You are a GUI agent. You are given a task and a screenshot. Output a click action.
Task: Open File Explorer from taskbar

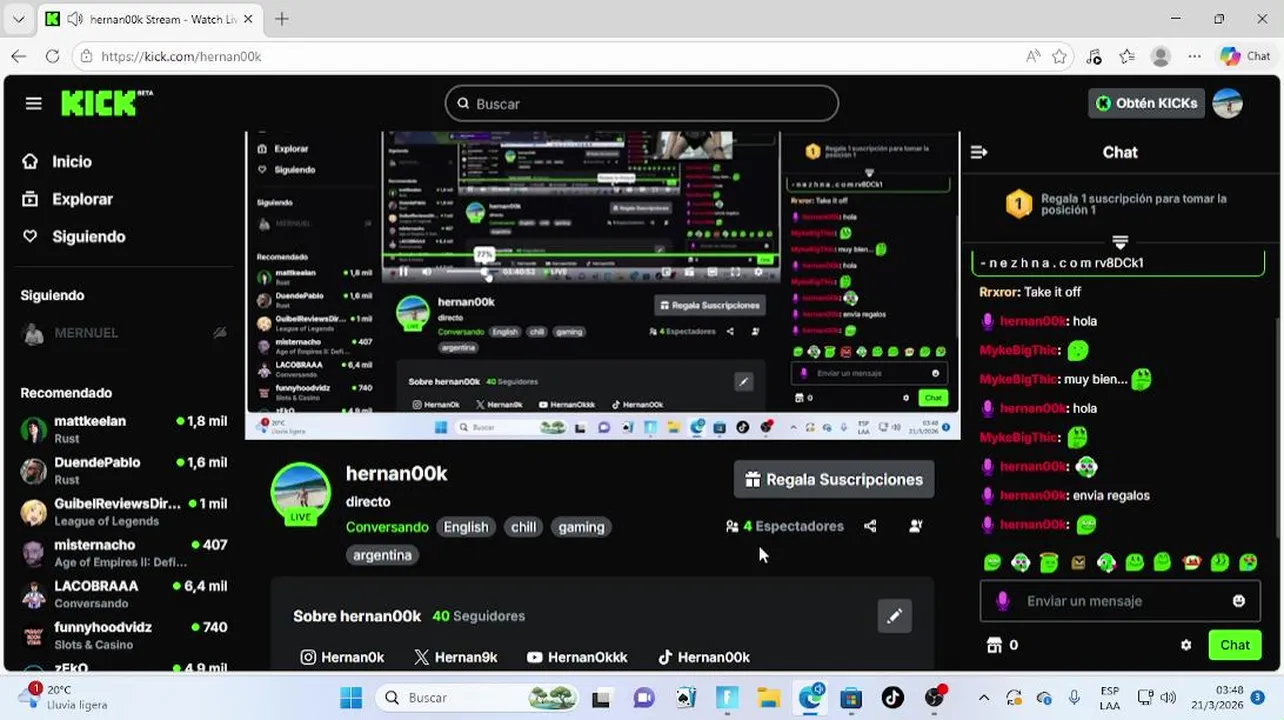point(768,697)
